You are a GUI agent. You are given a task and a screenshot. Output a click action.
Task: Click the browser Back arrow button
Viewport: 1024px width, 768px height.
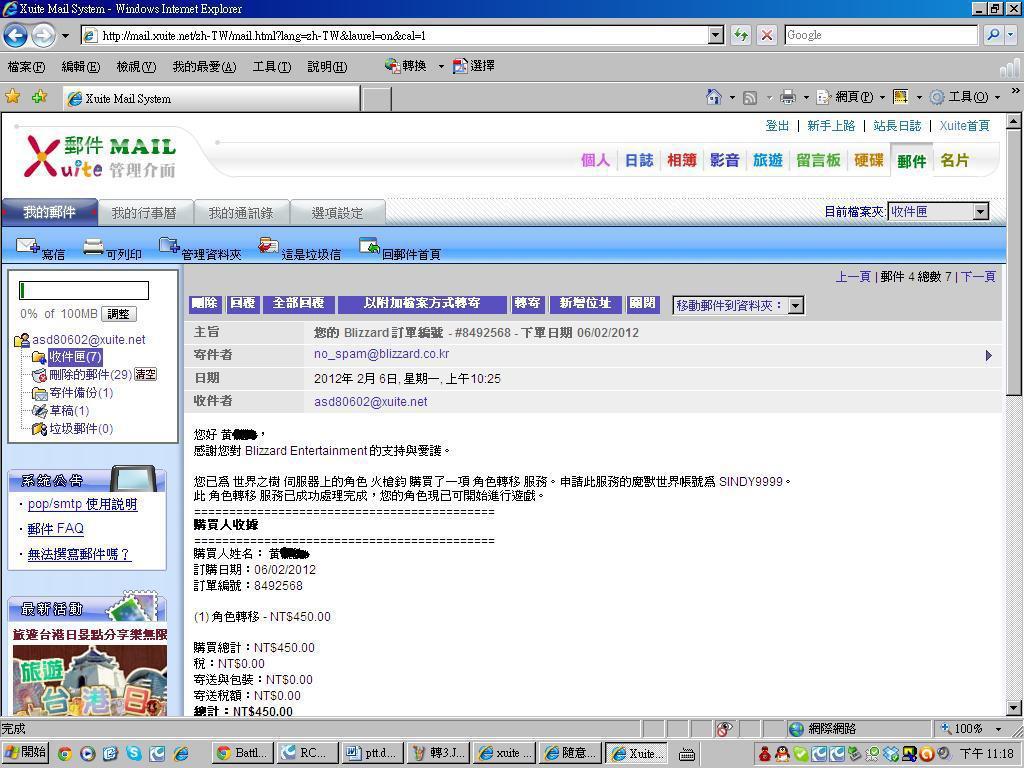point(16,35)
